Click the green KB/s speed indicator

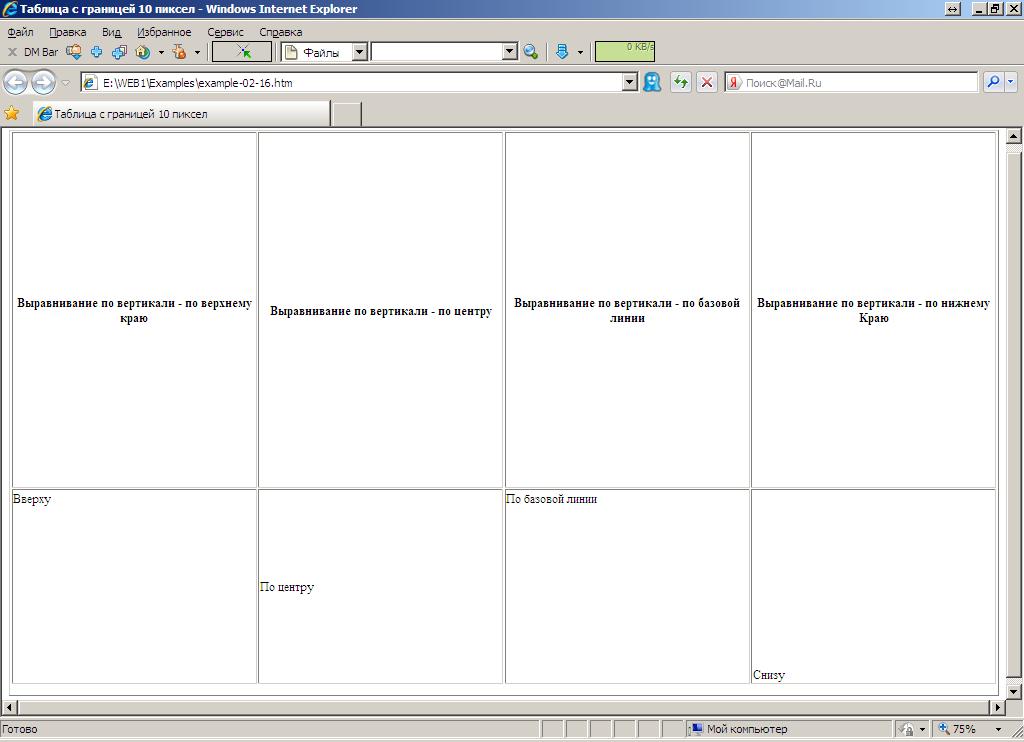(624, 52)
